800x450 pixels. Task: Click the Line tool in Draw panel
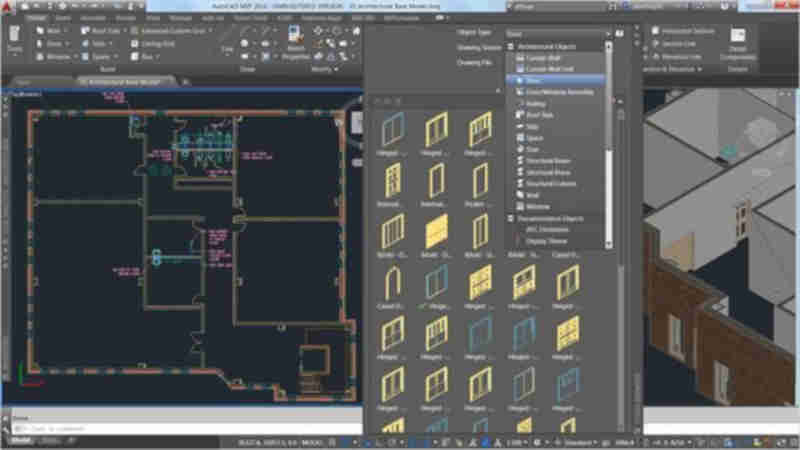pyautogui.click(x=227, y=41)
